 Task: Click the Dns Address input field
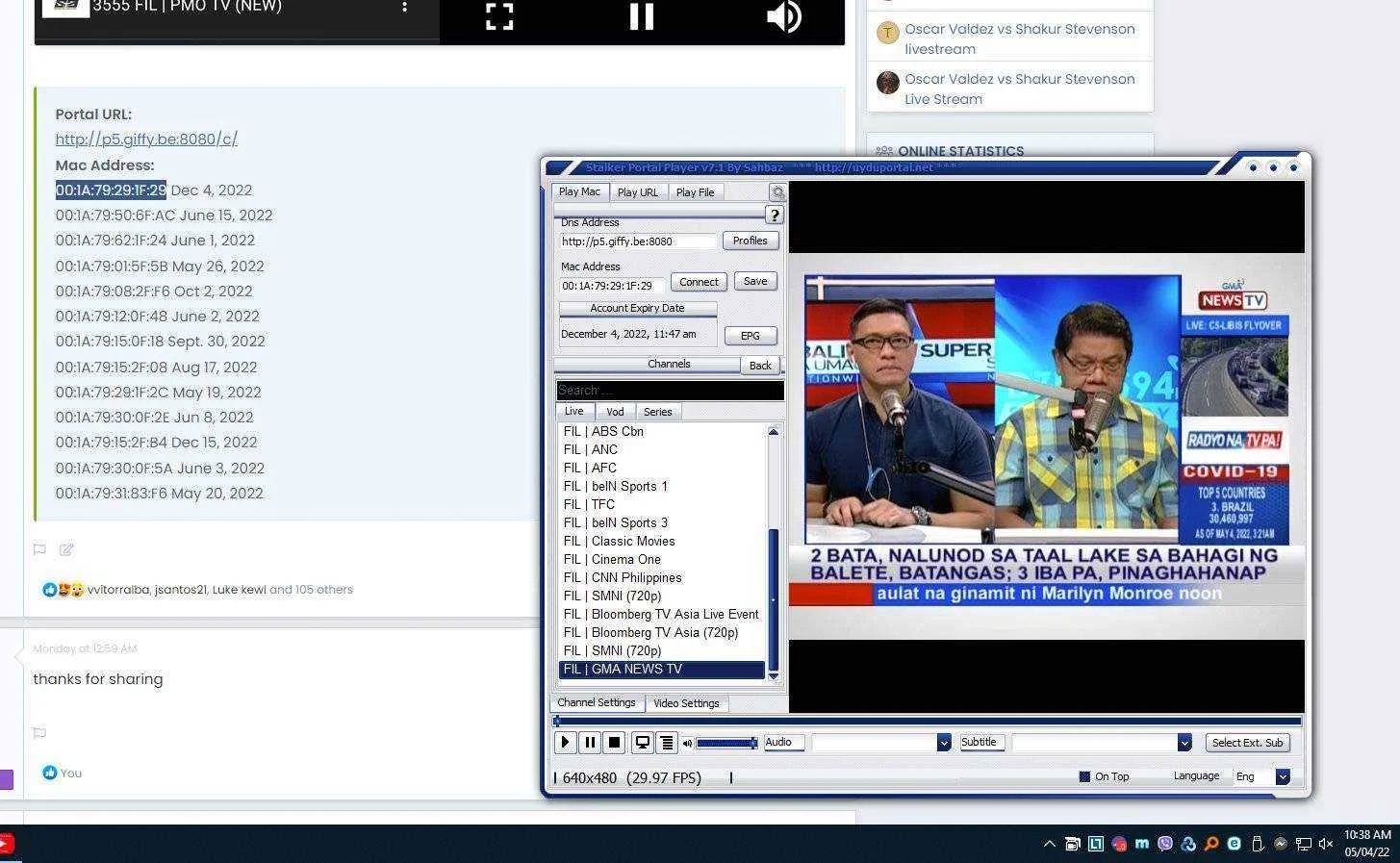(639, 241)
